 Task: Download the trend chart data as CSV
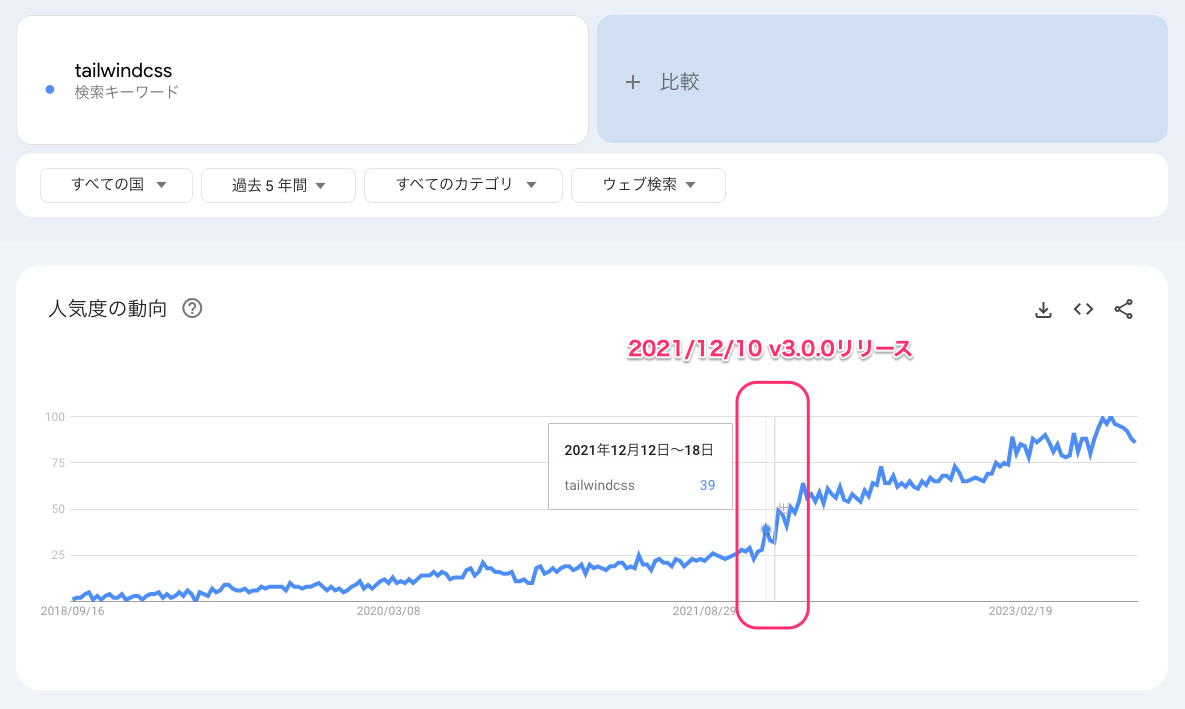coord(1043,309)
